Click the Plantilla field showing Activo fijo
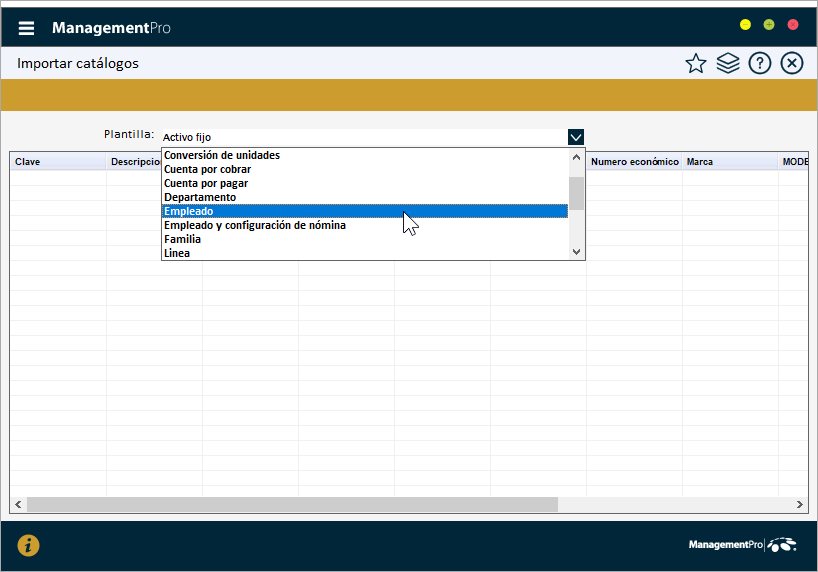Viewport: 818px width, 572px height. pyautogui.click(x=364, y=137)
